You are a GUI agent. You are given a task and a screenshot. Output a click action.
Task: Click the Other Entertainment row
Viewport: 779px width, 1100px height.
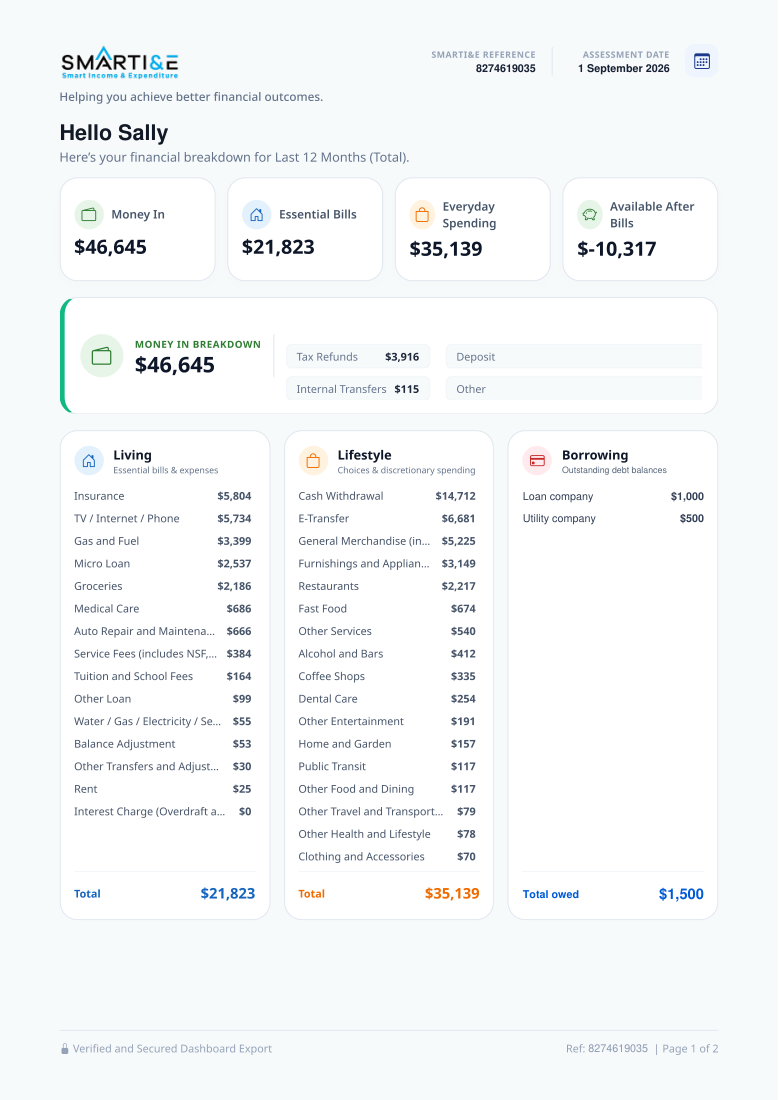[x=387, y=721]
